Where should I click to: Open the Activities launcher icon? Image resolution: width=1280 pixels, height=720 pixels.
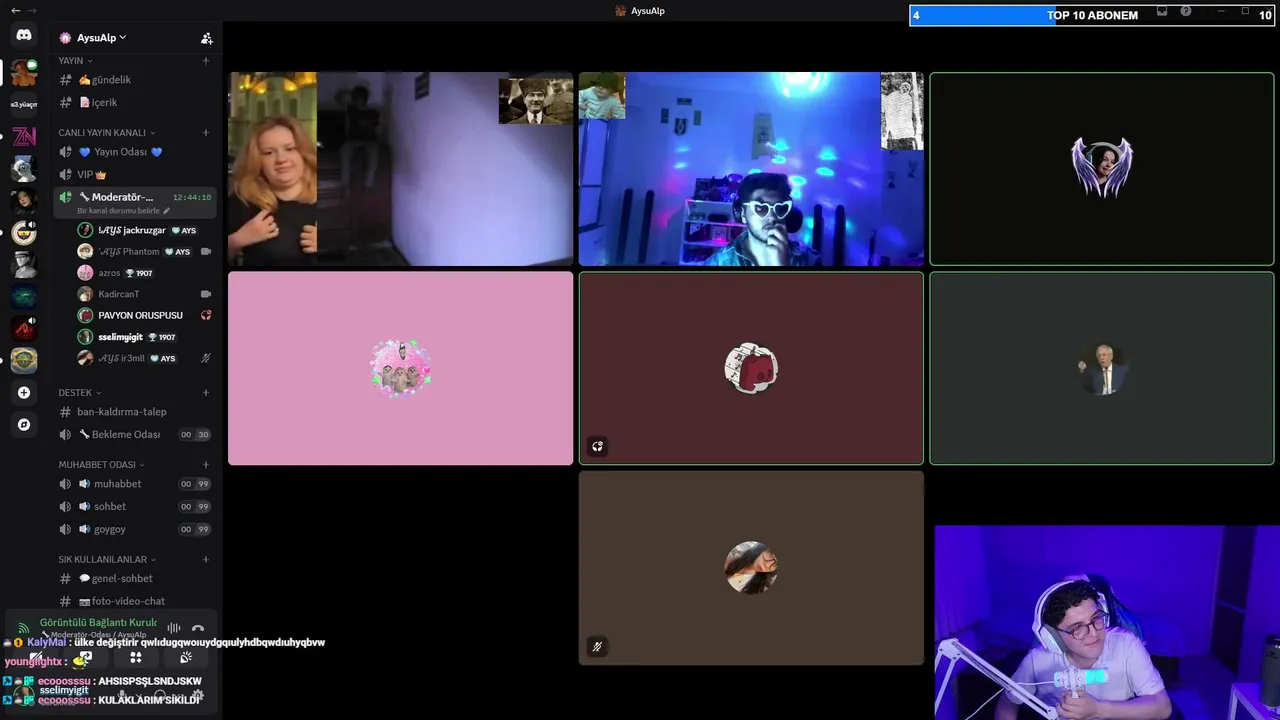[136, 658]
